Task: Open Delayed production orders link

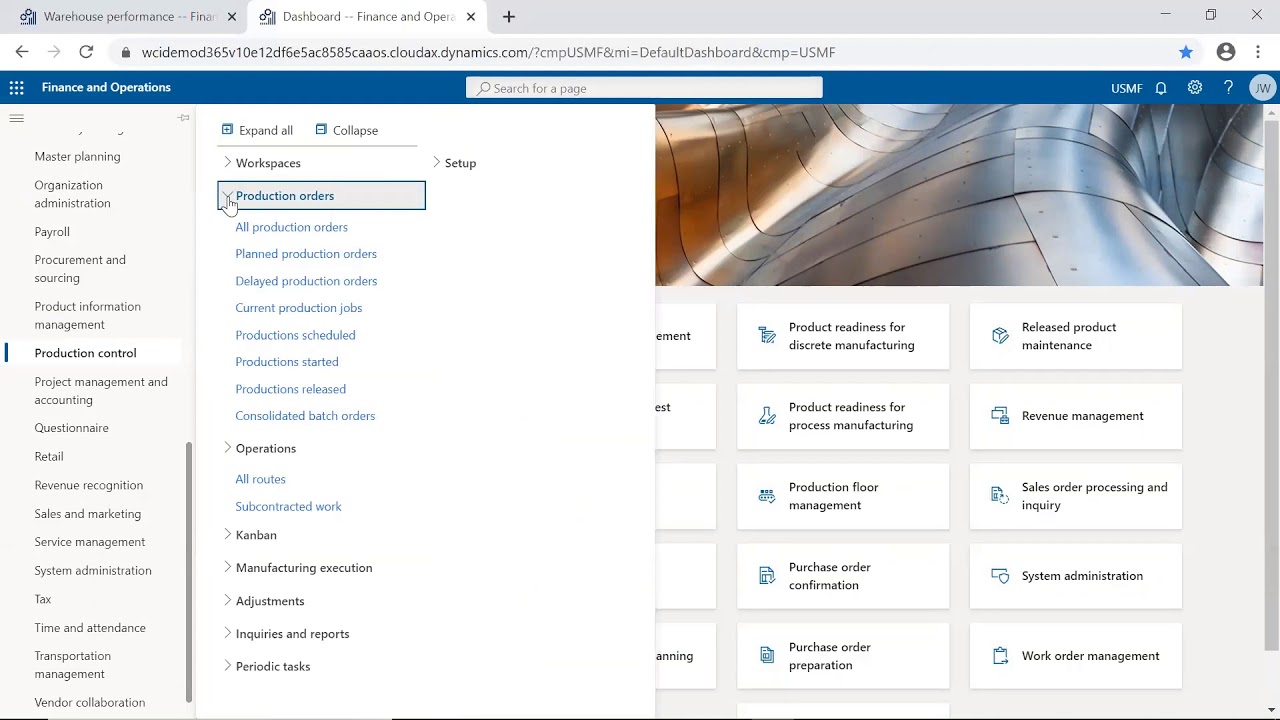Action: [306, 281]
